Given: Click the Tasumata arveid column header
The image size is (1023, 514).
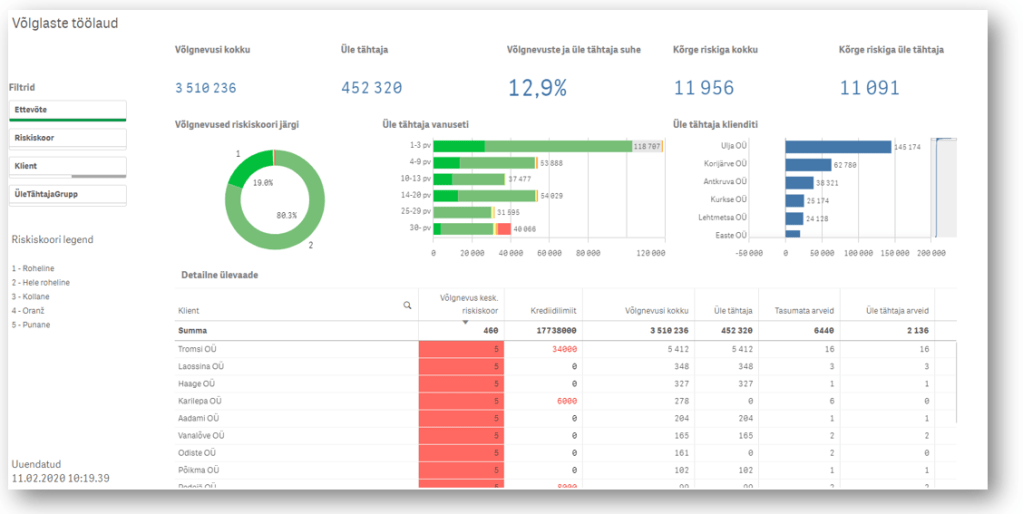Looking at the screenshot, I should pos(799,310).
